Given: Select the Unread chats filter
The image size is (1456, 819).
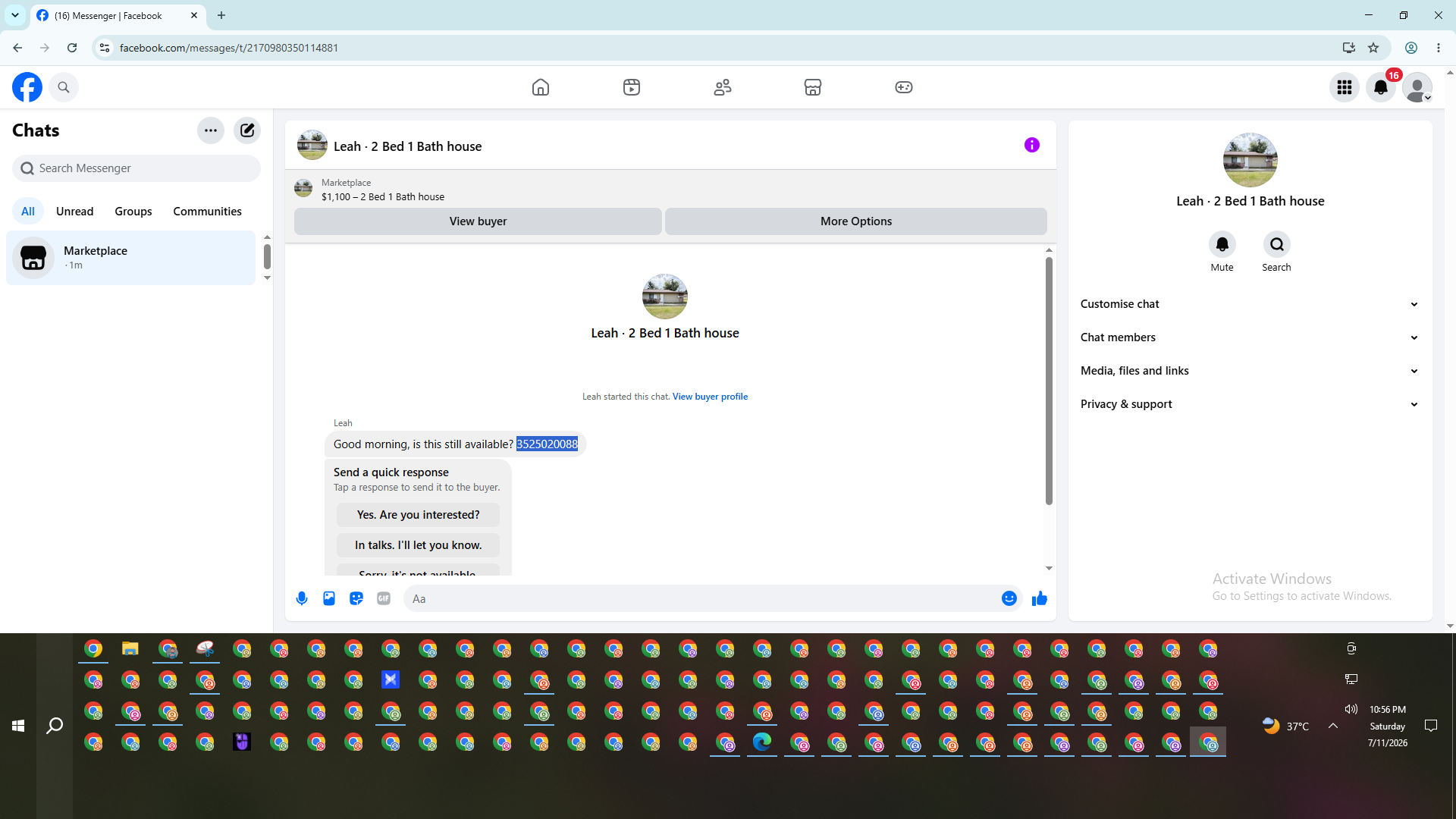Looking at the screenshot, I should pos(75,212).
